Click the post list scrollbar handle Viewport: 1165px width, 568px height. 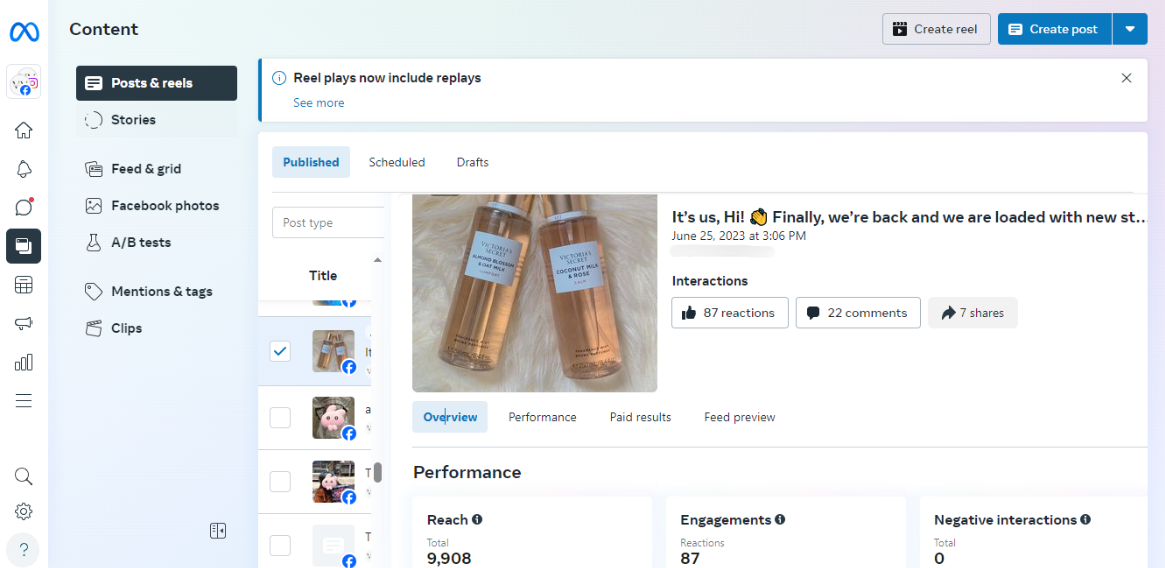(x=377, y=472)
